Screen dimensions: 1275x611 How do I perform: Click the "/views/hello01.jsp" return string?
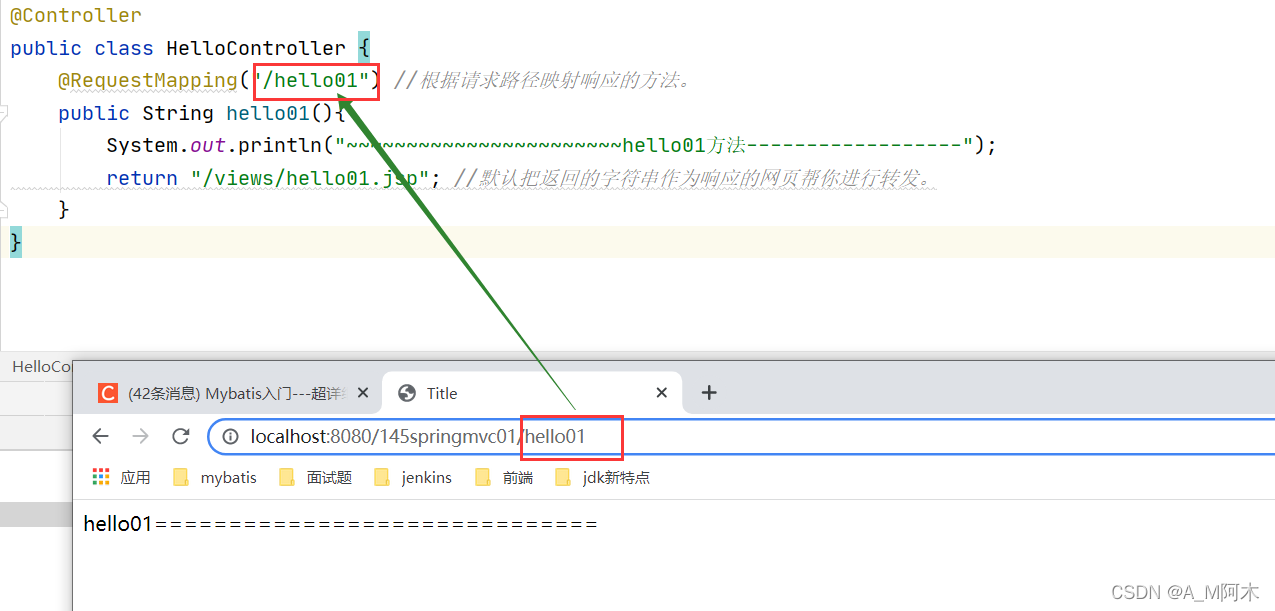click(x=310, y=178)
